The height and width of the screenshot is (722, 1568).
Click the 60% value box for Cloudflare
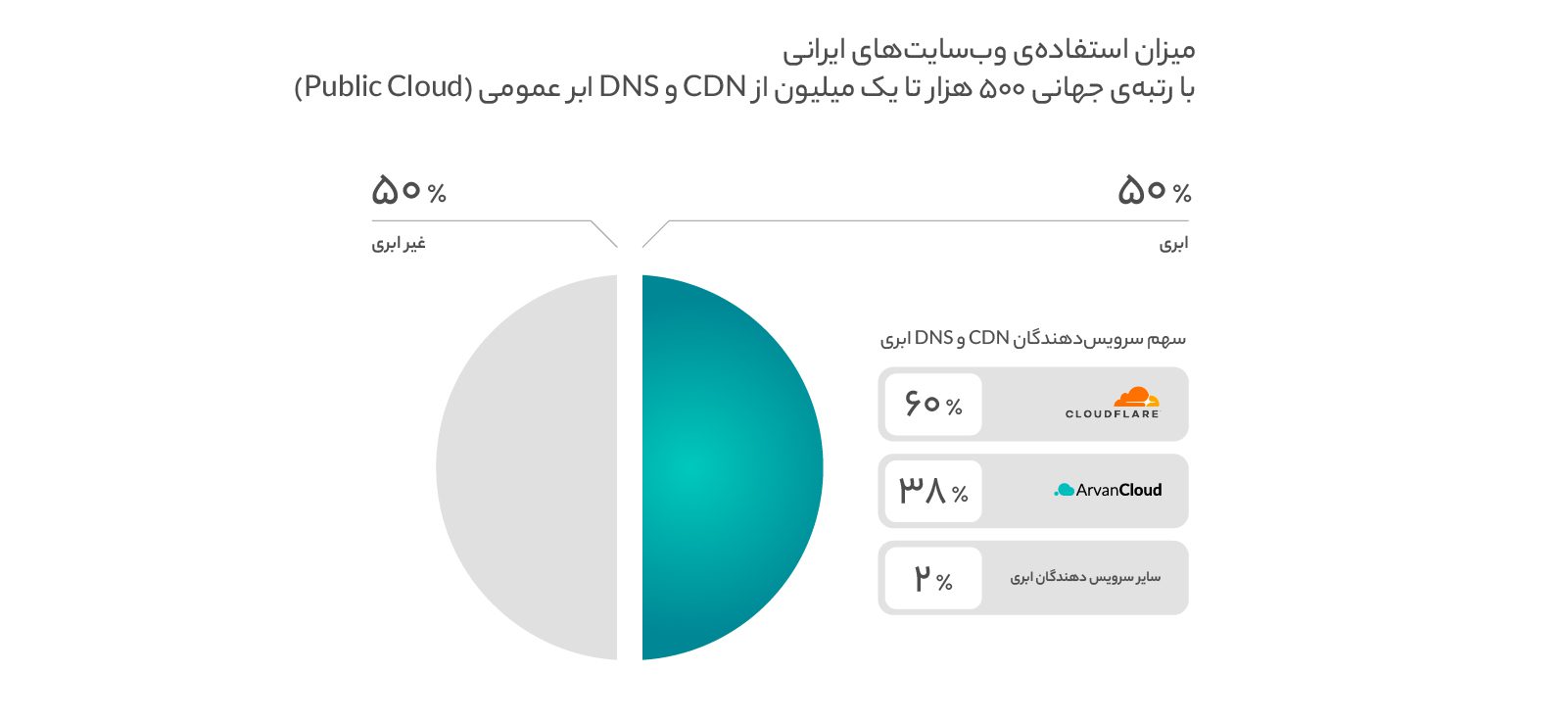coord(932,404)
